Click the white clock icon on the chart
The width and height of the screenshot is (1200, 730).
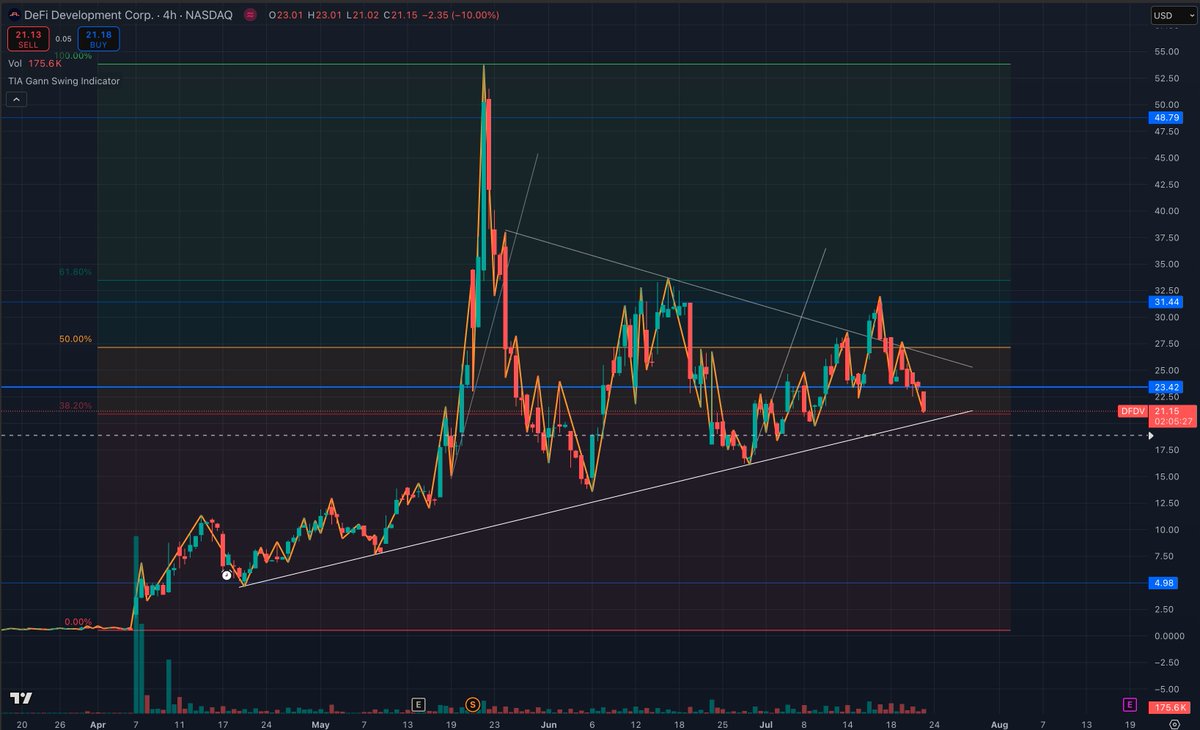click(227, 575)
